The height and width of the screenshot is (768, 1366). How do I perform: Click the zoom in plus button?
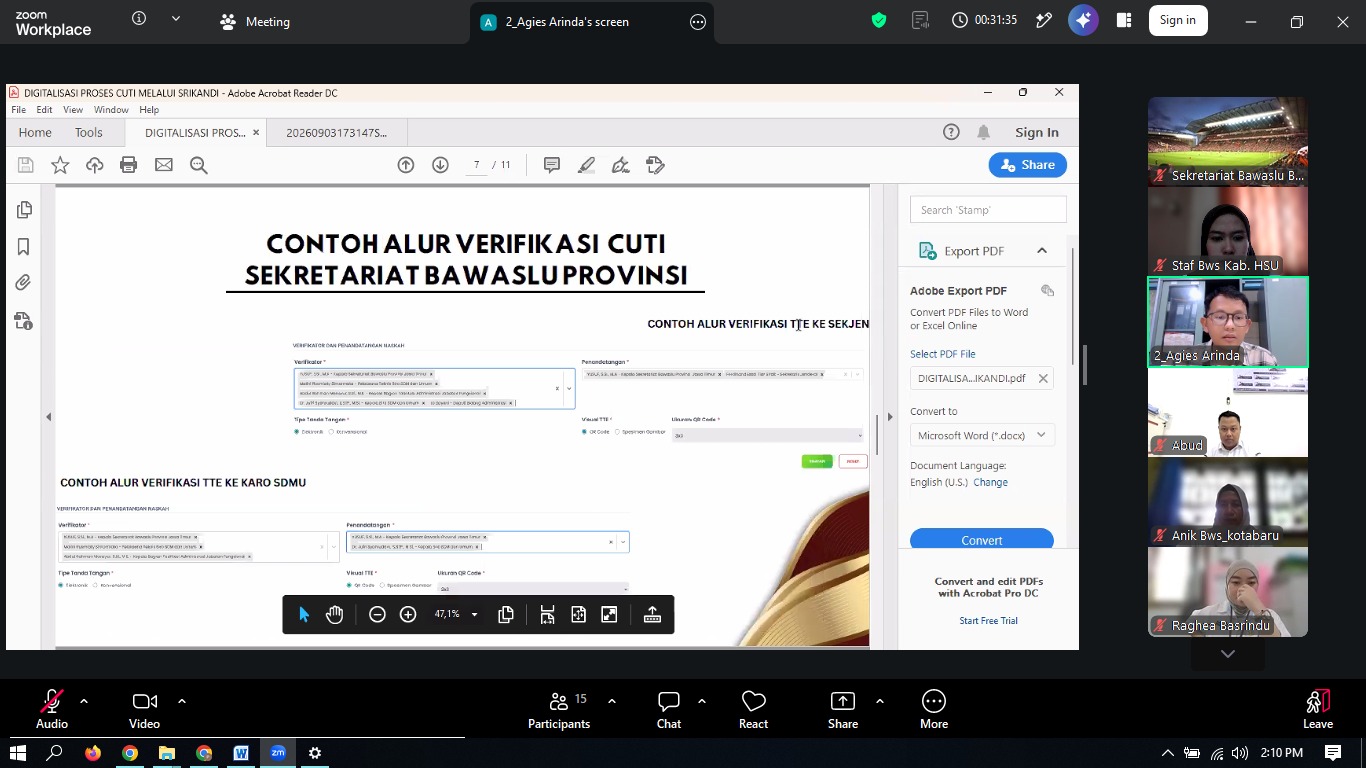(408, 615)
